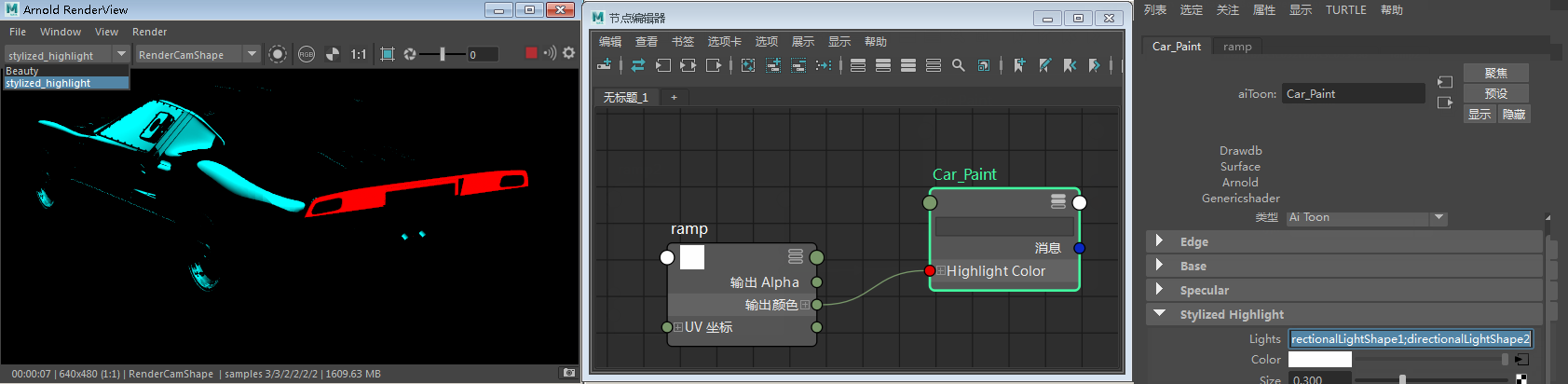Screen dimensions: 1568x384
Task: Set nodes to simple mode view
Action: 858,65
